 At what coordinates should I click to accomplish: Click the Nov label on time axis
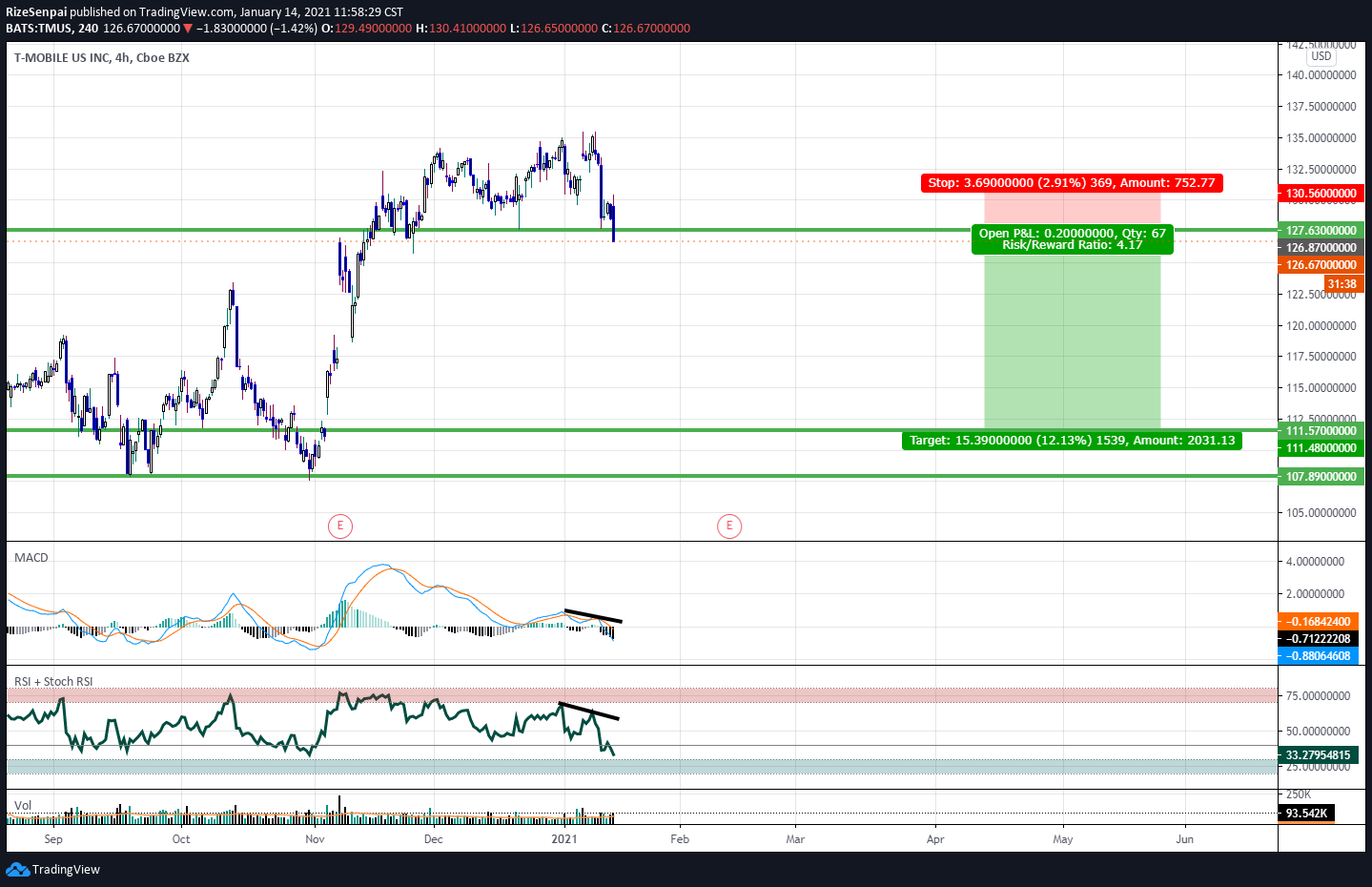(315, 839)
